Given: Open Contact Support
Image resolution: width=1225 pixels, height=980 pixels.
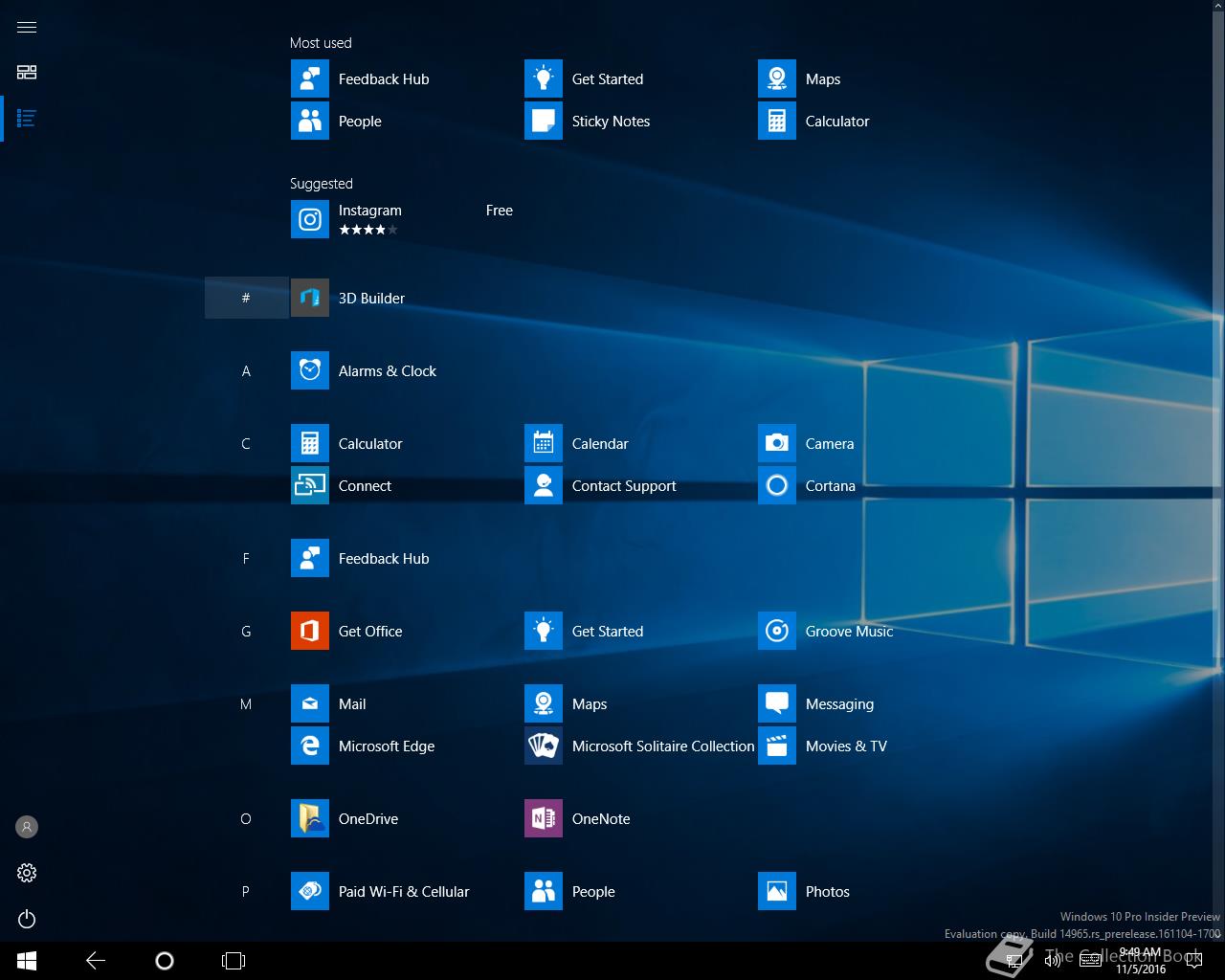Looking at the screenshot, I should click(639, 485).
